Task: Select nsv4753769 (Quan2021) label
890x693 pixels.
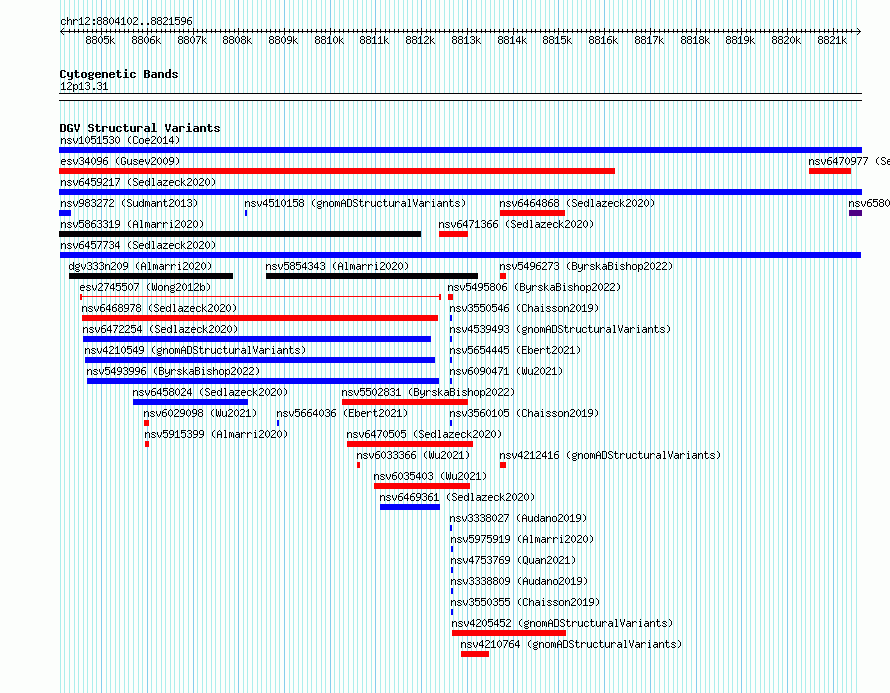Action: [x=513, y=560]
